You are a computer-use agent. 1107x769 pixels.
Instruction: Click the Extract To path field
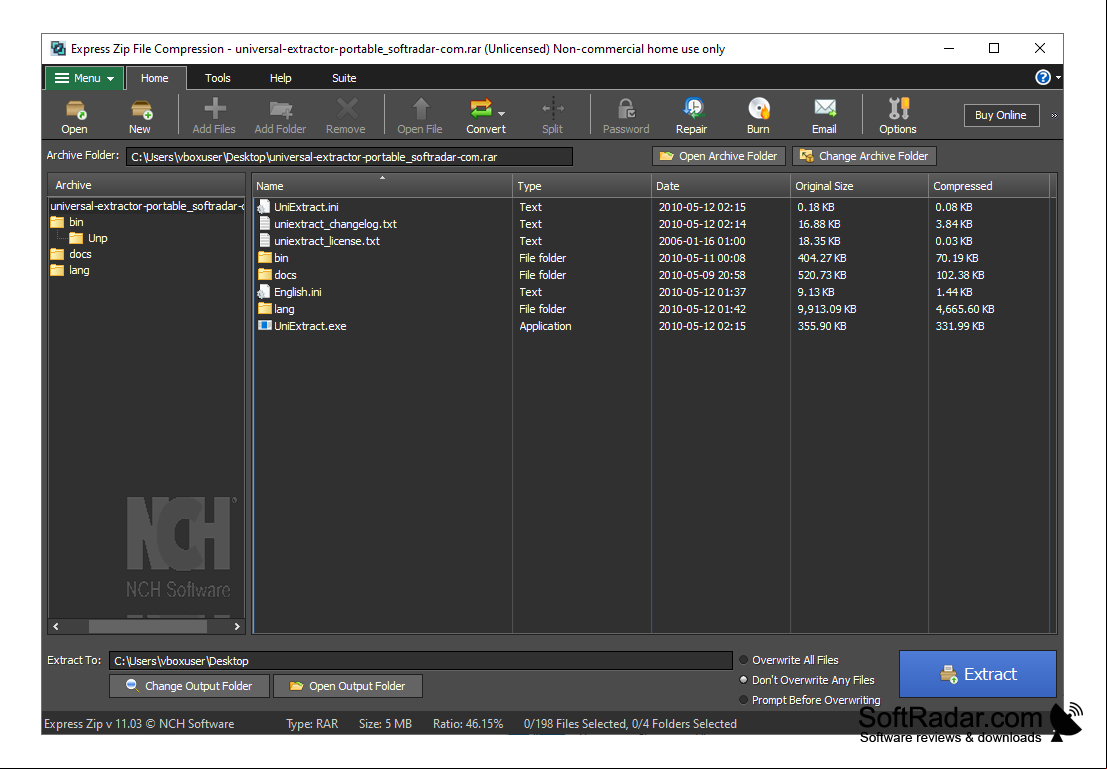421,661
